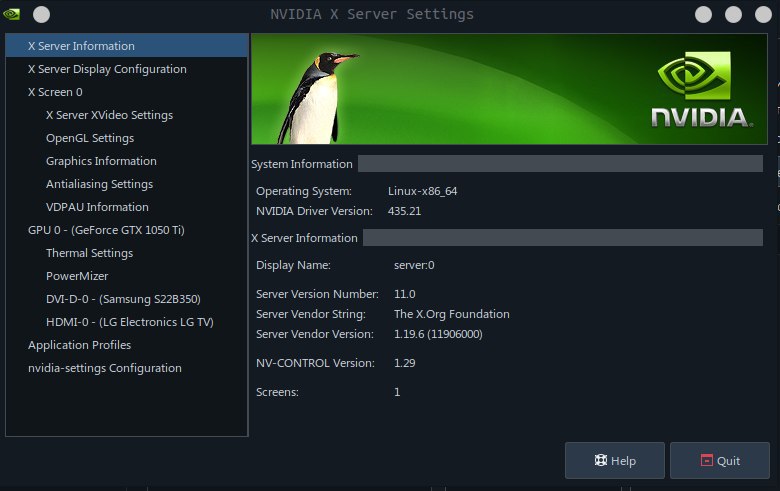The image size is (780, 491).
Task: Click the Operating System label
Action: click(x=303, y=191)
